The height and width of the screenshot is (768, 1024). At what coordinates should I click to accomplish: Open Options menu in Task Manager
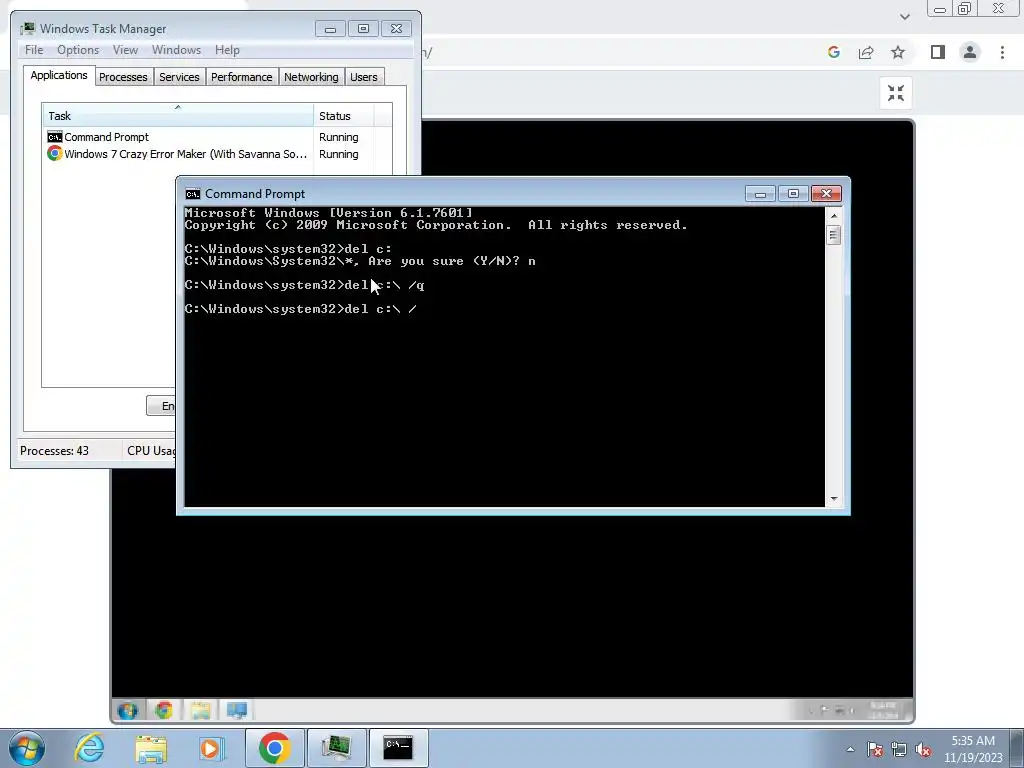click(78, 50)
